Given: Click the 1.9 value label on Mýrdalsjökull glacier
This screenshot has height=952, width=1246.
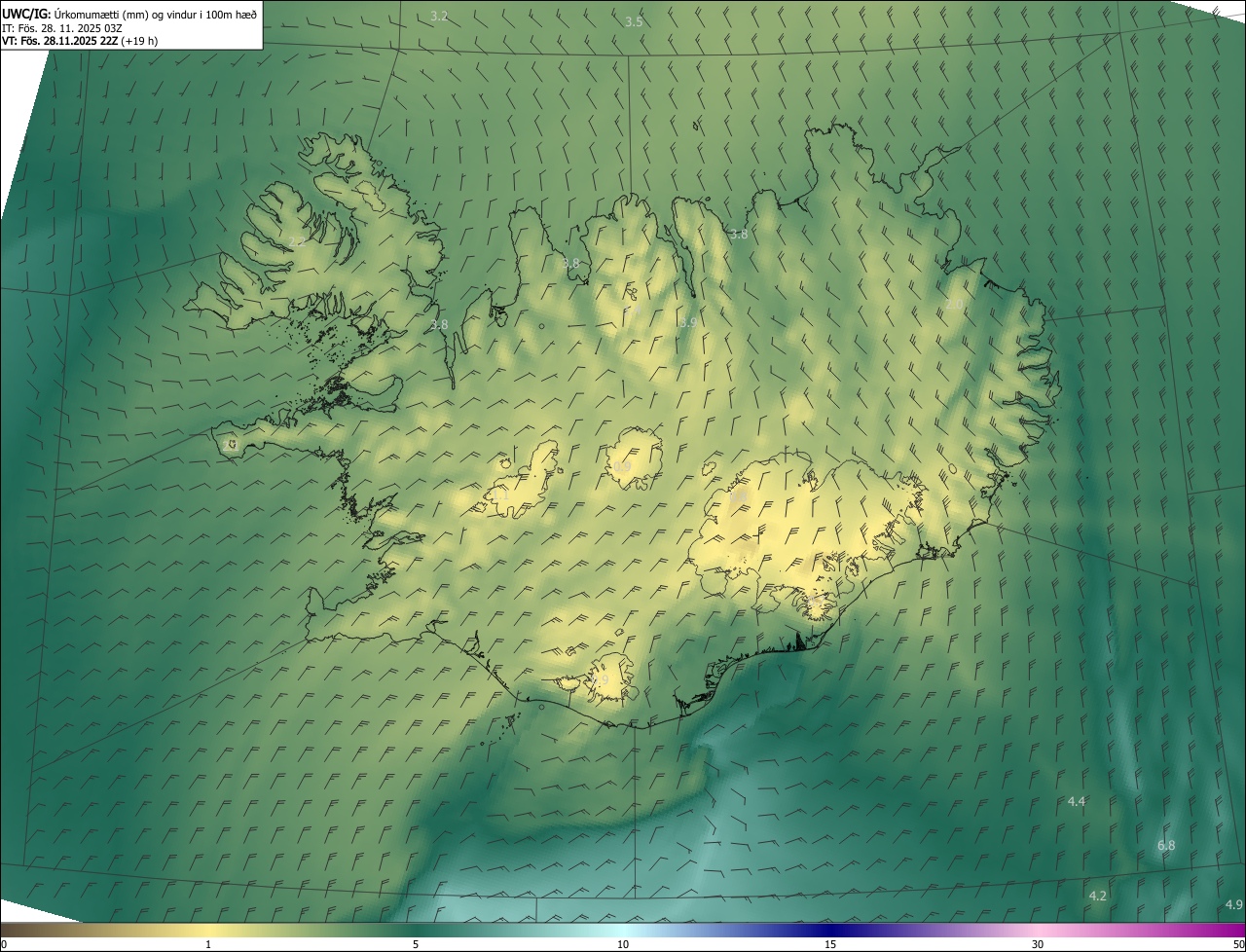Looking at the screenshot, I should point(600,680).
